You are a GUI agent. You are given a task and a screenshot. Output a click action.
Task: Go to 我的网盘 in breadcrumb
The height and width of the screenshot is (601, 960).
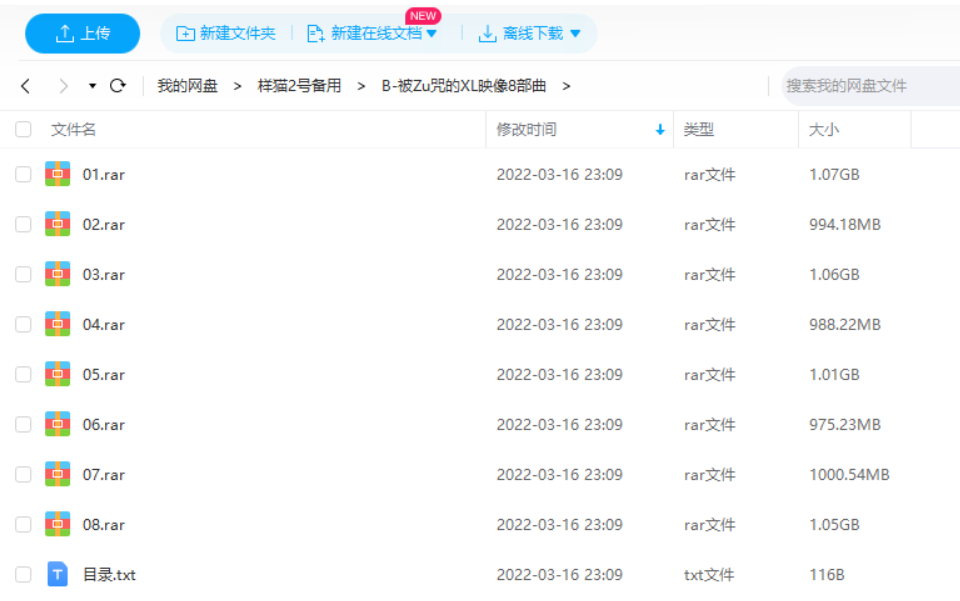(x=187, y=86)
